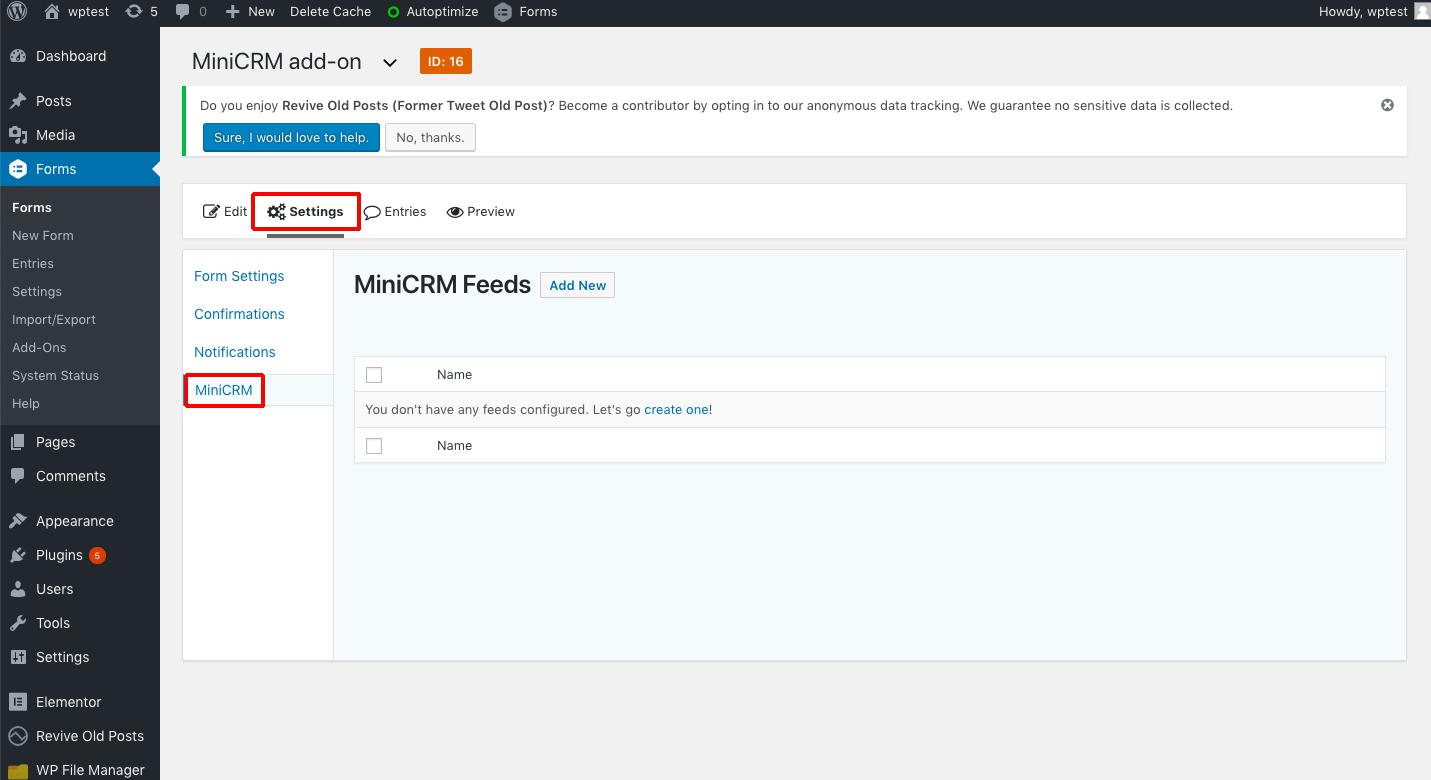Image resolution: width=1431 pixels, height=780 pixels.
Task: Click Comments bubble icon in sidebar
Action: coord(18,476)
